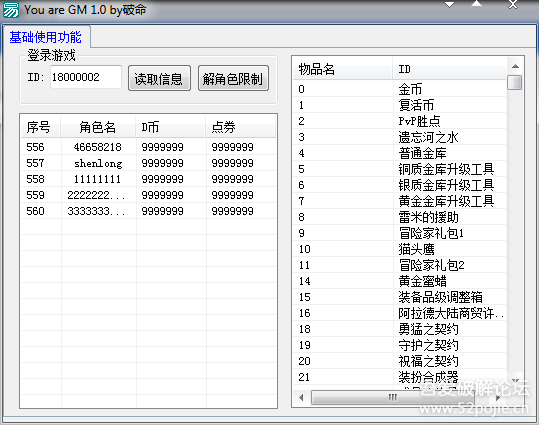Focus the ID input field containing 18000002
Screen dimensions: 539x425
(86, 77)
